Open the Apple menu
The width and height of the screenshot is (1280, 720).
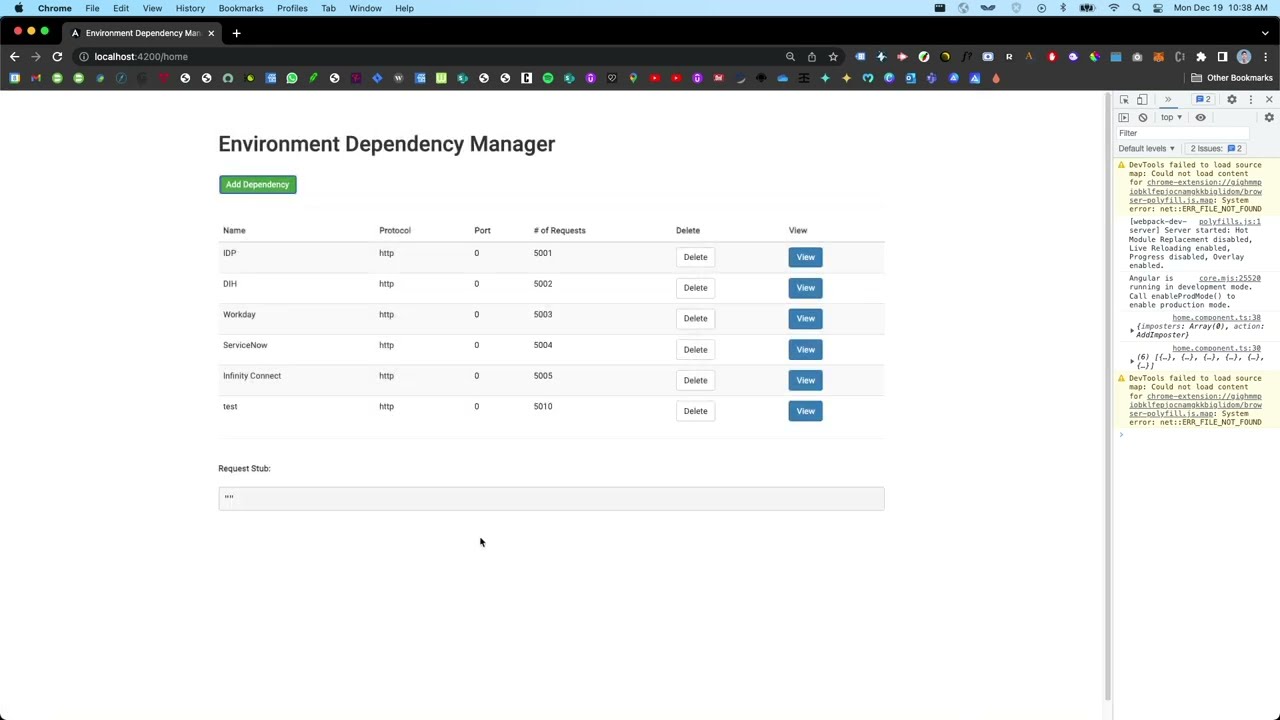[19, 8]
